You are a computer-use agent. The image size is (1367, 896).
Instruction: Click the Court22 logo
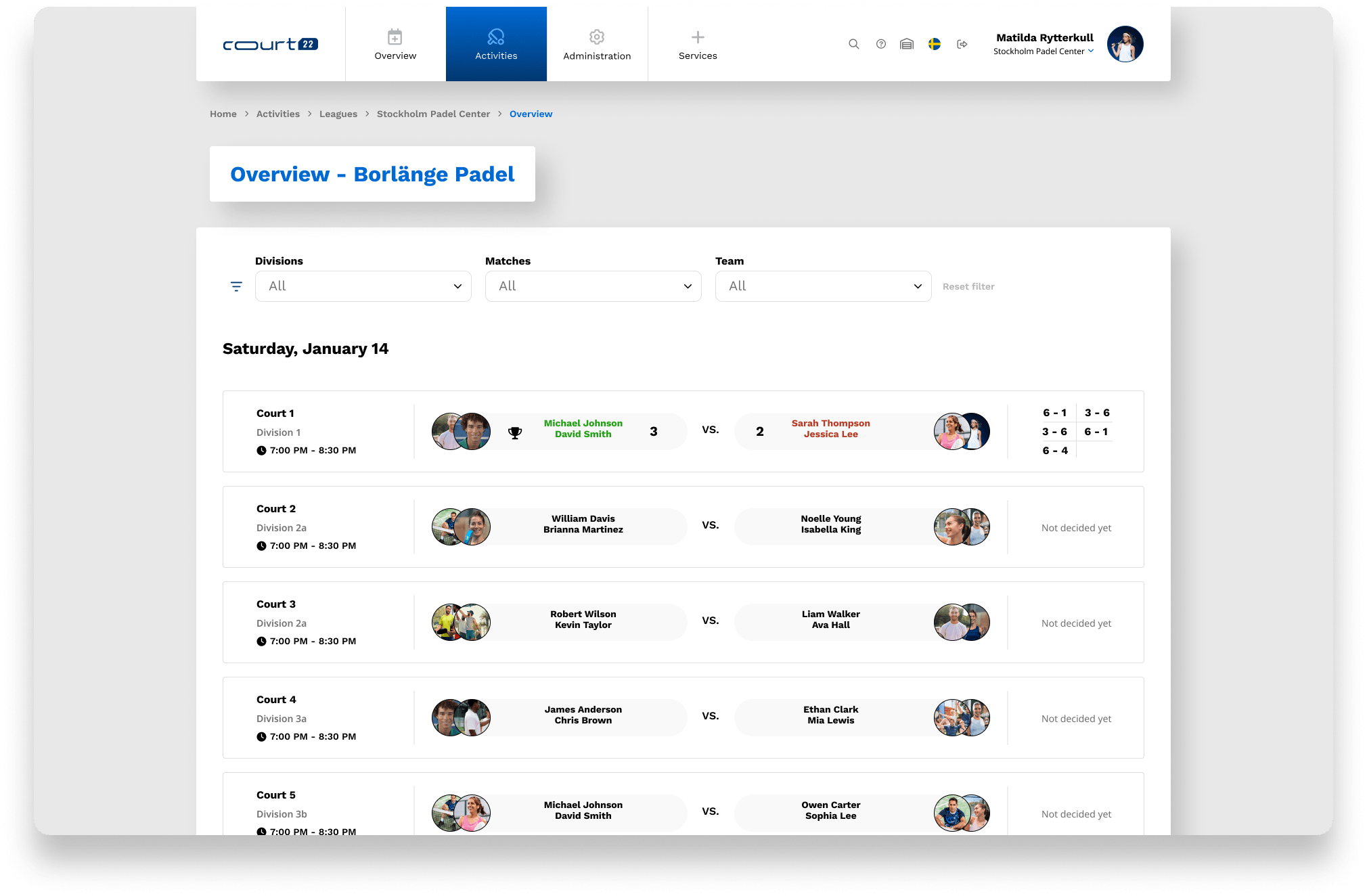271,45
